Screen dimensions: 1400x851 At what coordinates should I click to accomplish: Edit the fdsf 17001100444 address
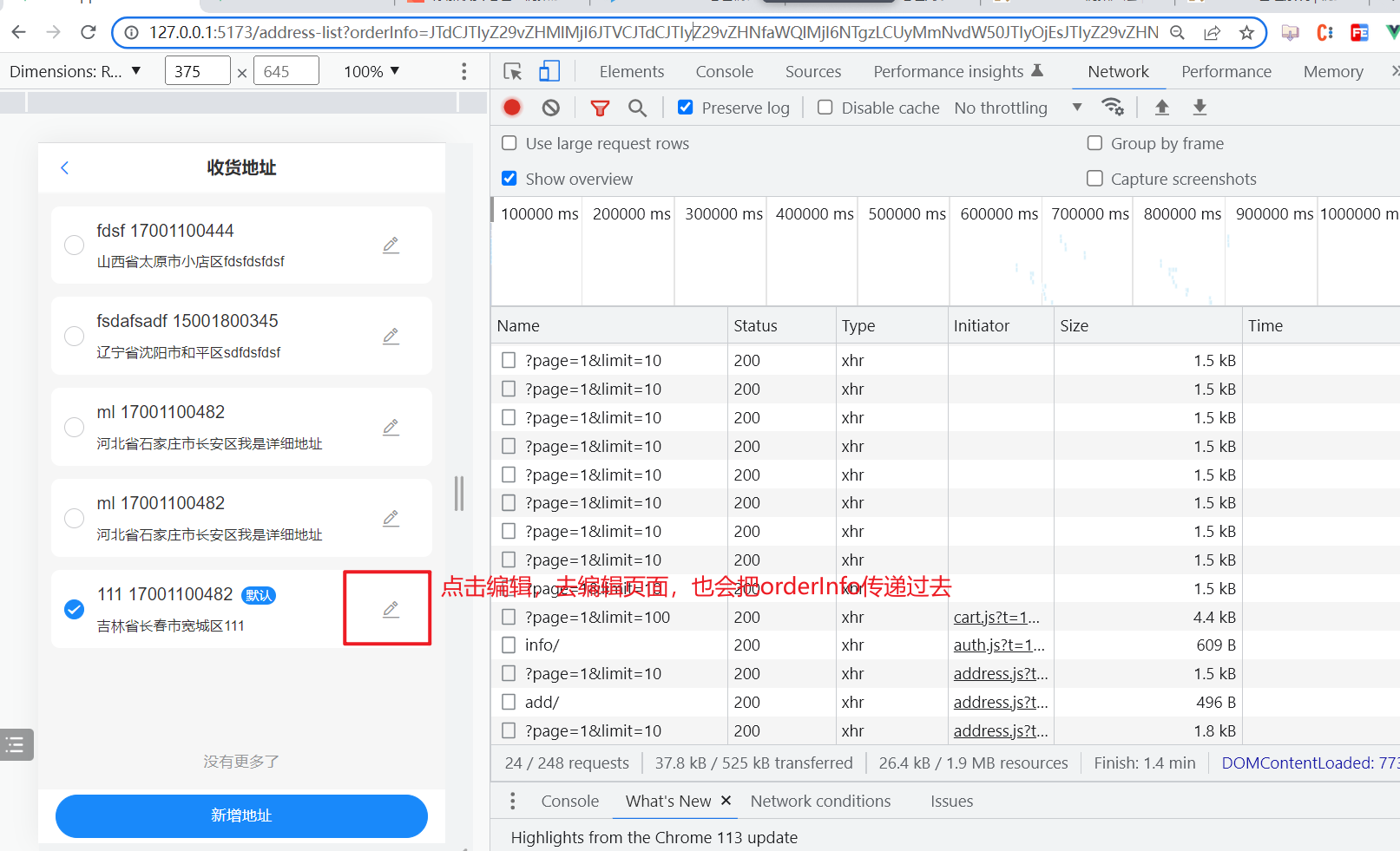pos(391,245)
